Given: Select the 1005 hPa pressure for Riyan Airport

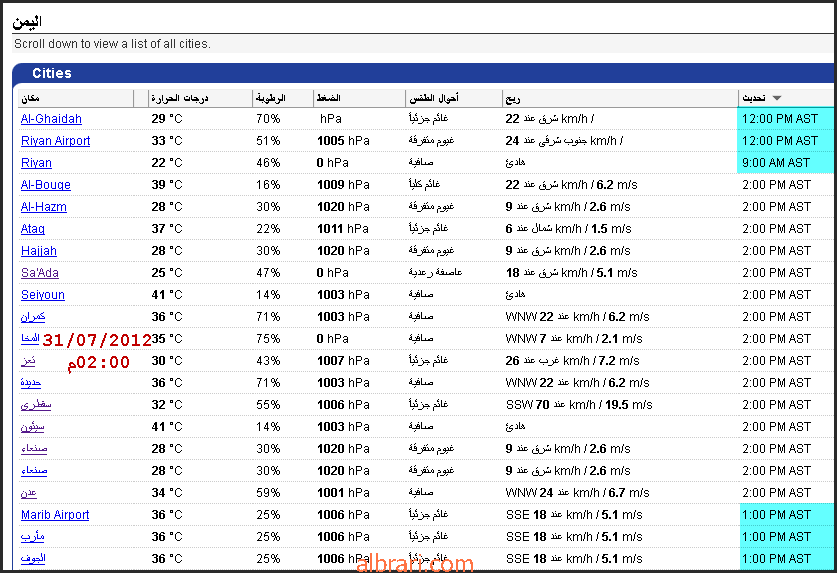Looking at the screenshot, I should [x=343, y=140].
